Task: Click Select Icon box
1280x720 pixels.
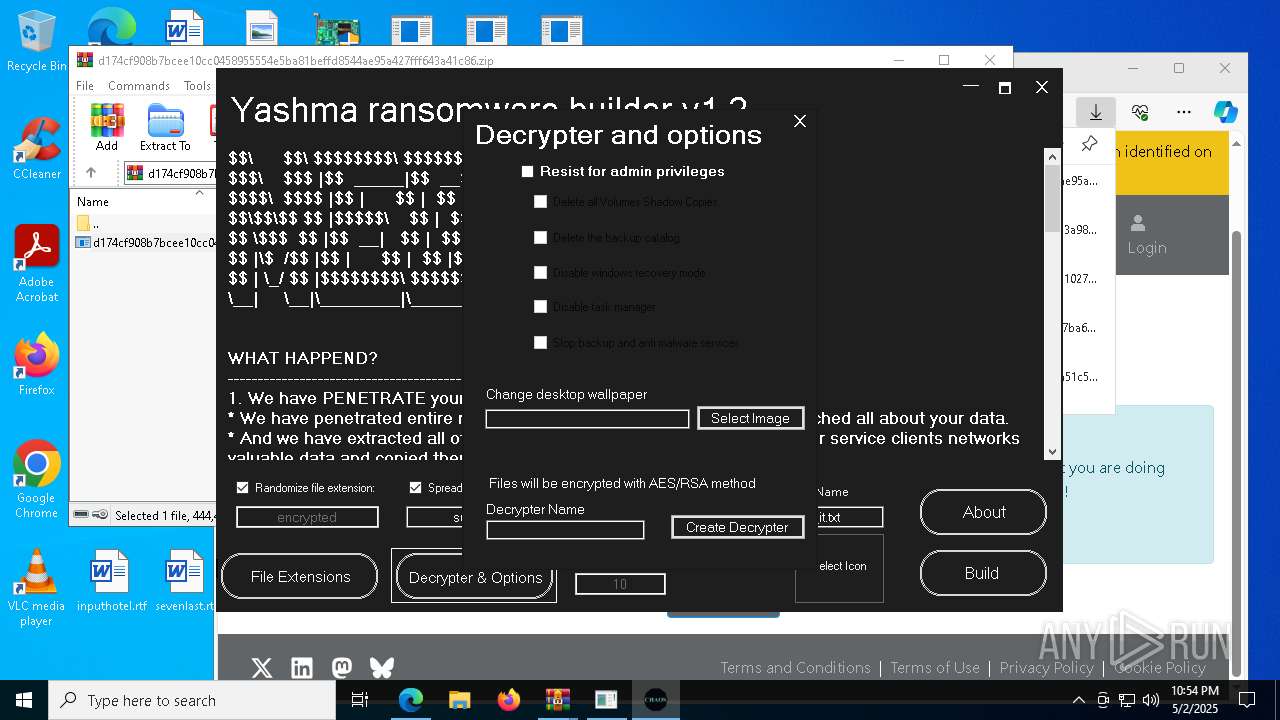Action: [x=840, y=568]
